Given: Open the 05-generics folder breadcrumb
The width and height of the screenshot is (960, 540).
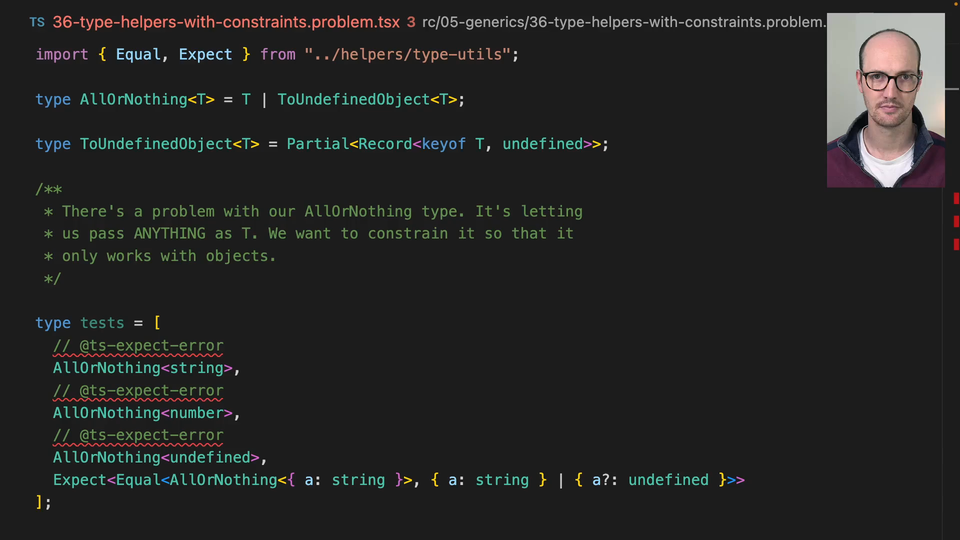Looking at the screenshot, I should pyautogui.click(x=468, y=22).
